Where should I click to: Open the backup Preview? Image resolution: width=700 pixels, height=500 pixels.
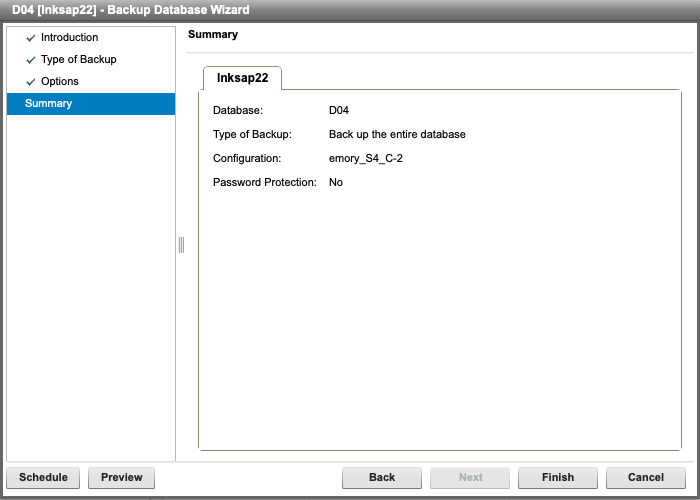point(121,478)
